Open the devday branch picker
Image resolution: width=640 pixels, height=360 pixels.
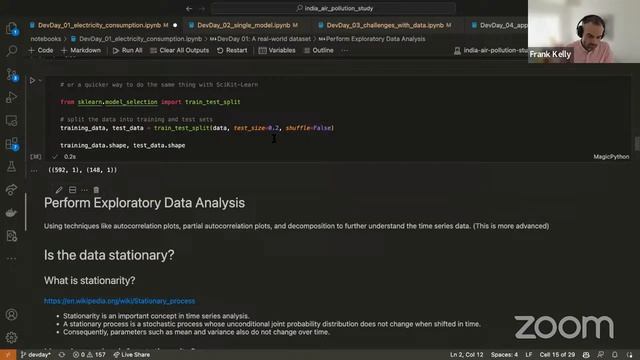pos(36,355)
